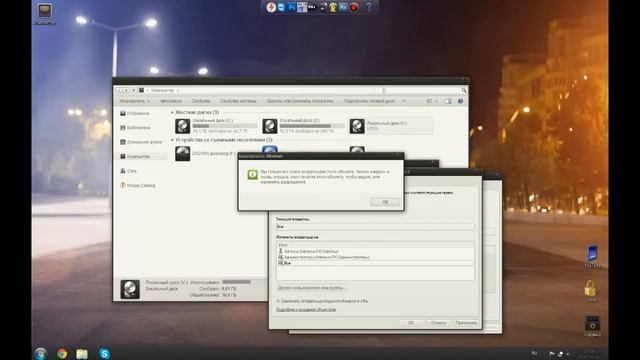This screenshot has width=640, height=360.
Task: Click the search magnifier in Explorer
Action: (x=464, y=90)
